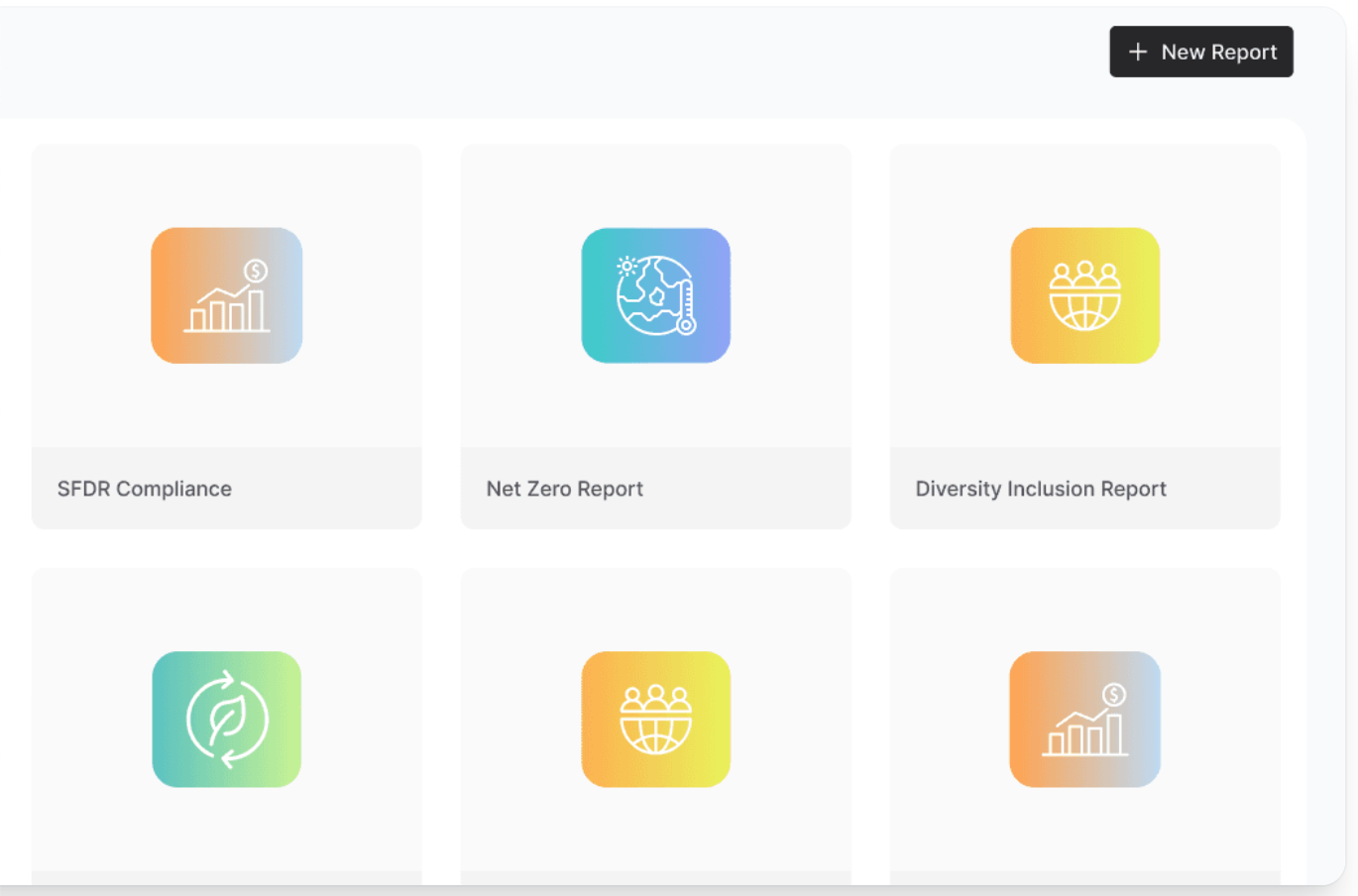Click the SFDR Compliance label

point(145,489)
